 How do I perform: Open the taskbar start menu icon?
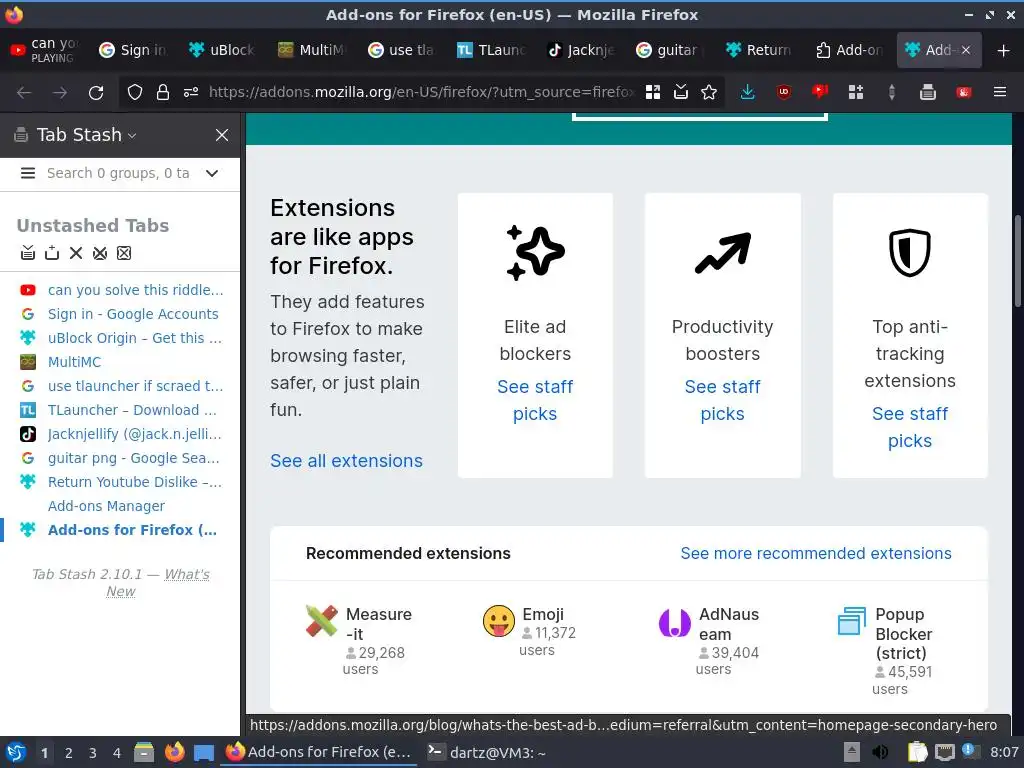point(16,752)
